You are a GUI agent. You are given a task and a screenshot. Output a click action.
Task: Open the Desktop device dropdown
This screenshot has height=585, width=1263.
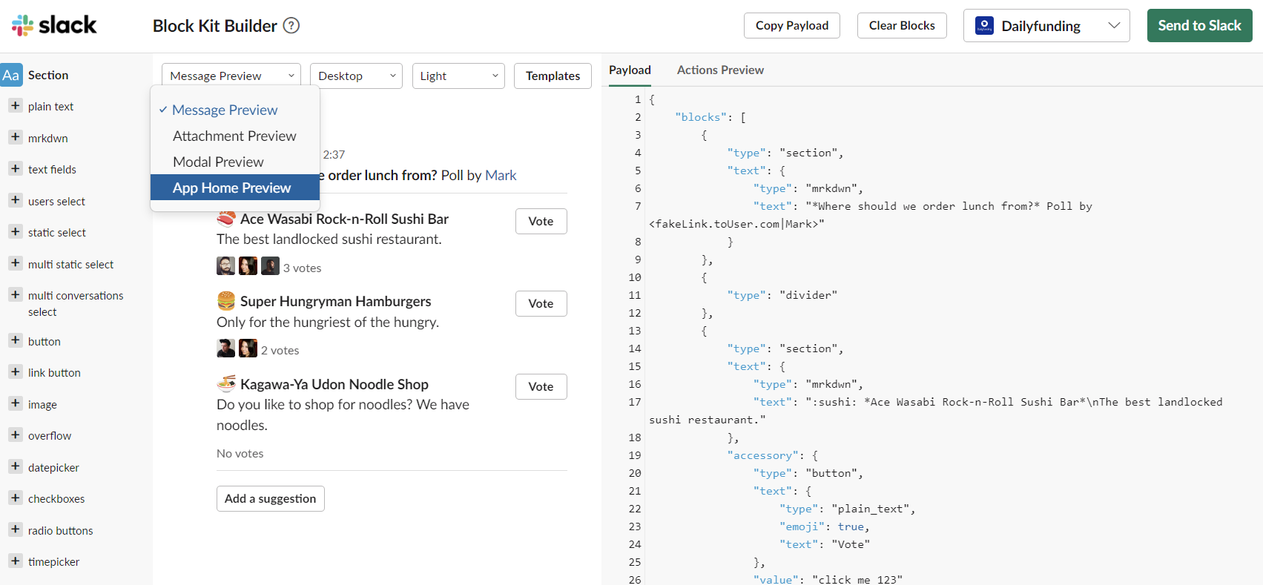[356, 76]
